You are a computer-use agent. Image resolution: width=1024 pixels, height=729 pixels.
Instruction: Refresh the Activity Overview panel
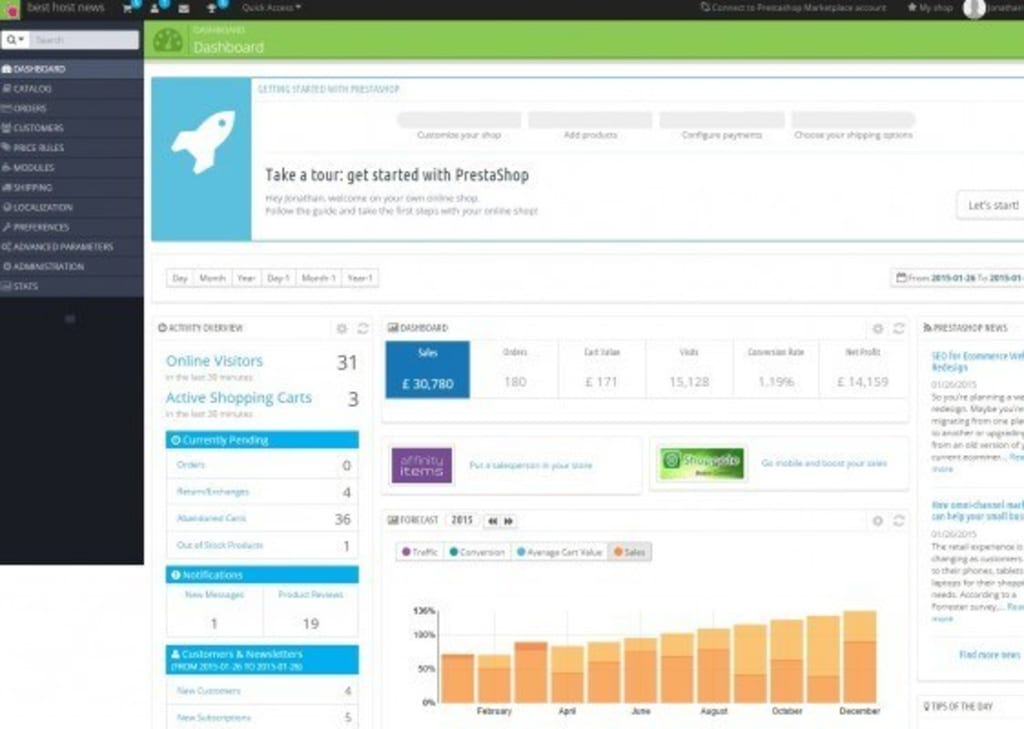(363, 329)
